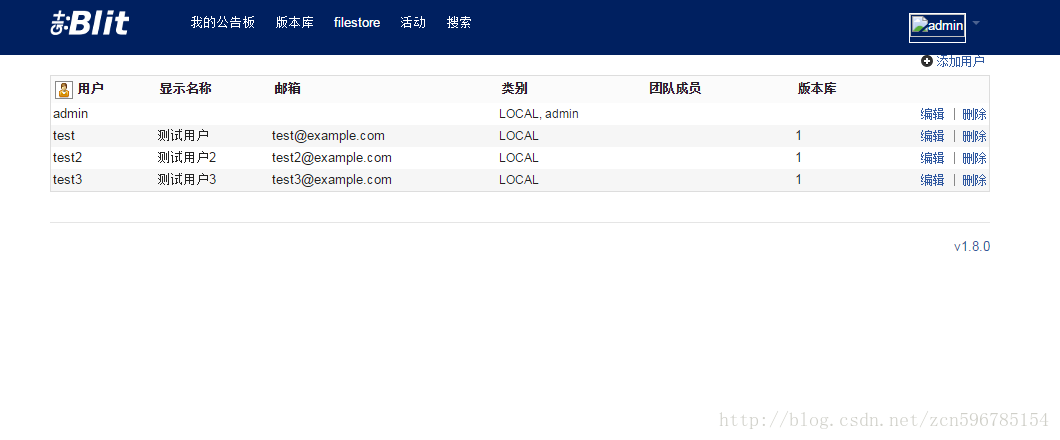Viewport: 1060px width, 440px height.
Task: Click the 类别 column header
Action: (514, 89)
